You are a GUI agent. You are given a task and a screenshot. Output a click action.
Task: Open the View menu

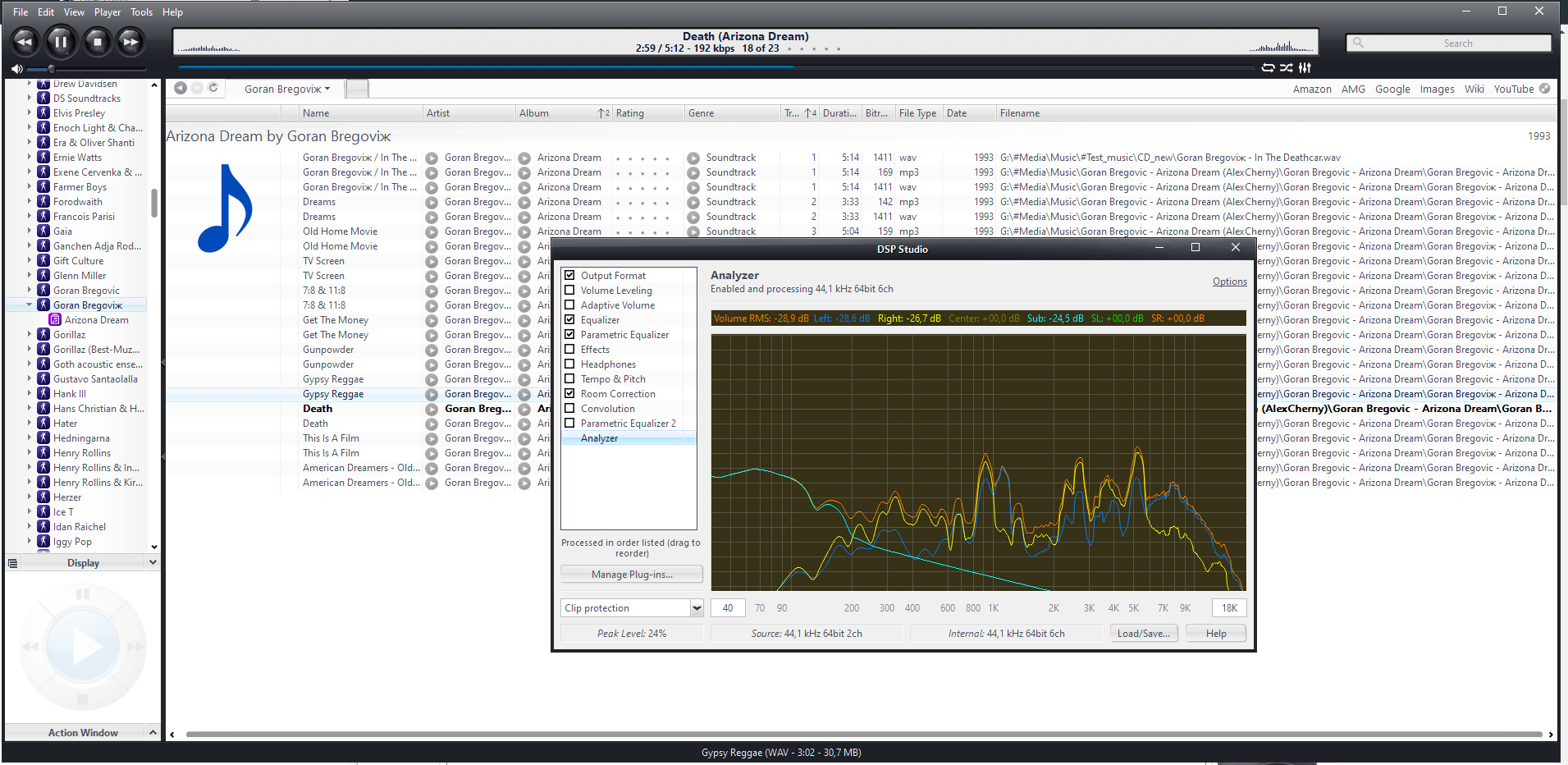[x=74, y=12]
